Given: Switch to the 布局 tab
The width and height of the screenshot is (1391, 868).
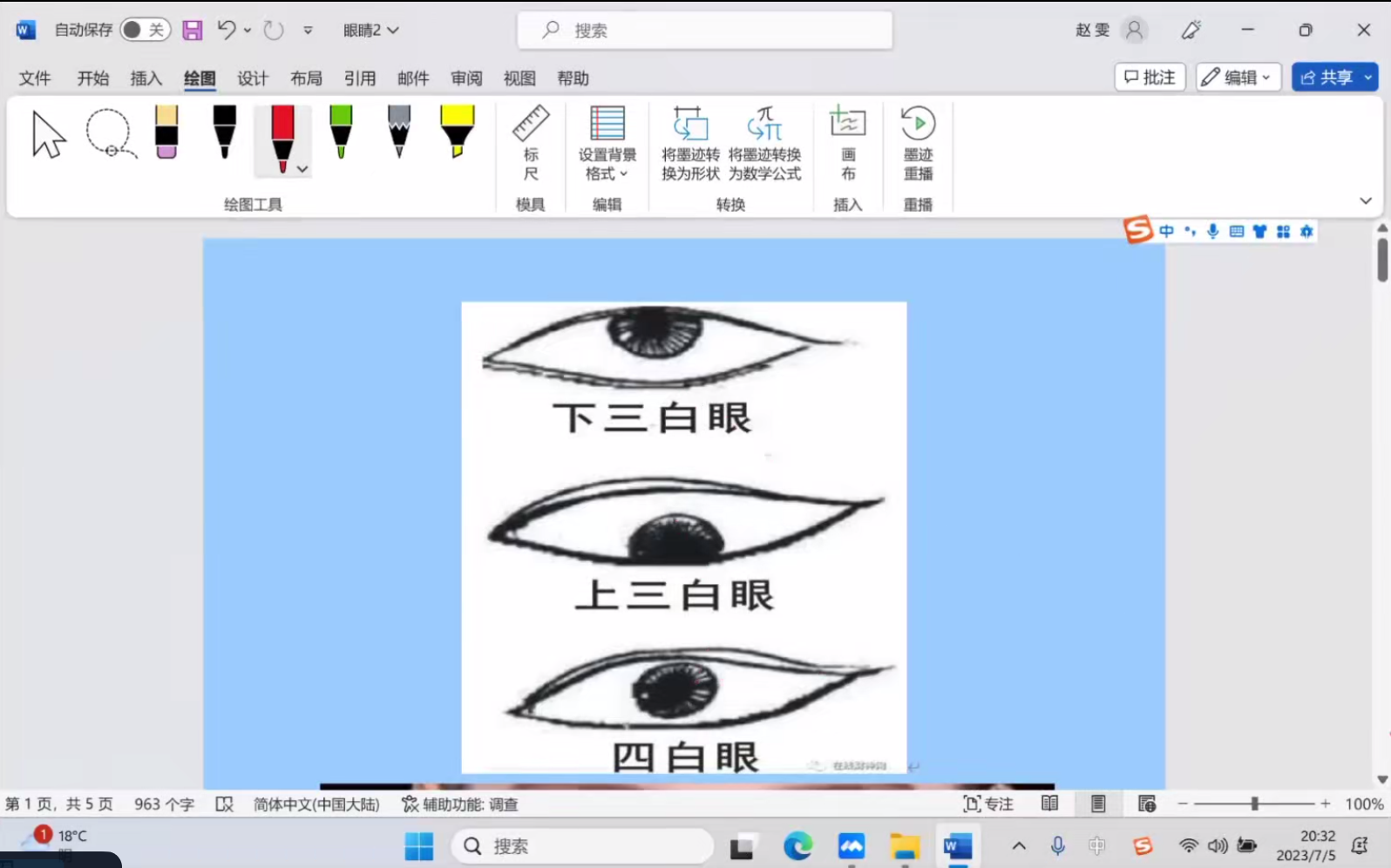Looking at the screenshot, I should click(306, 78).
